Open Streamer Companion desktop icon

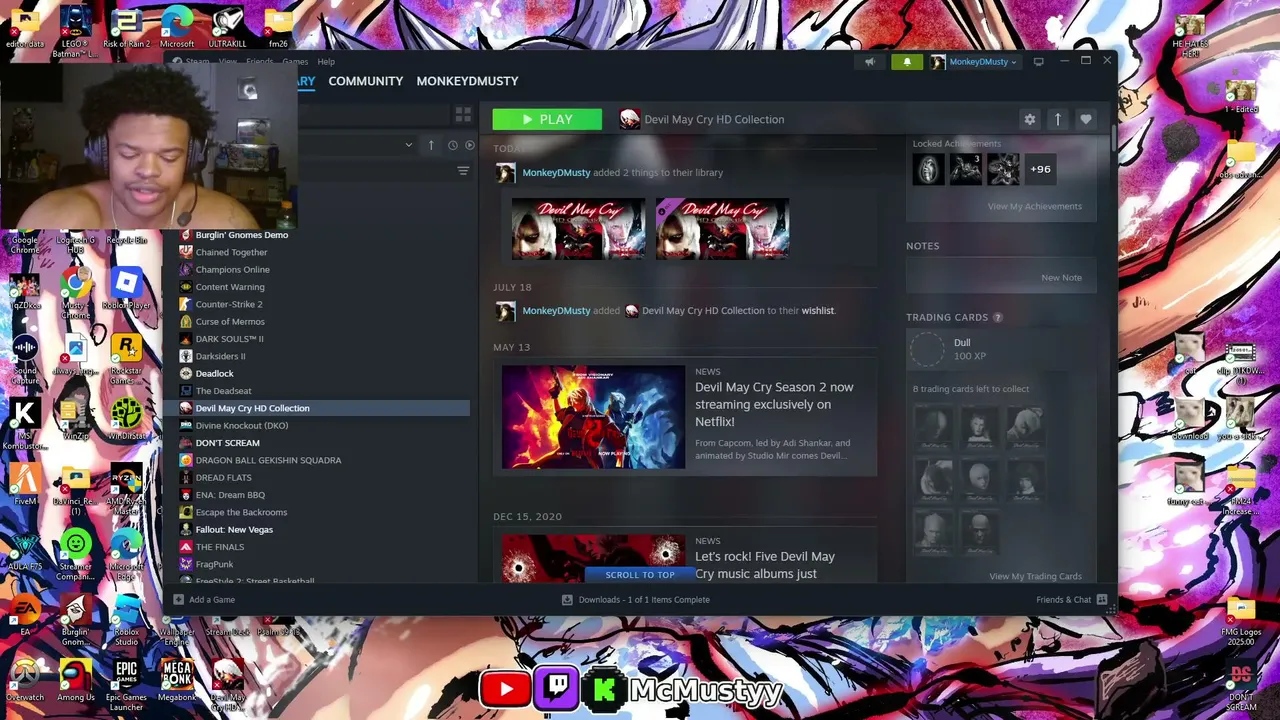click(75, 554)
